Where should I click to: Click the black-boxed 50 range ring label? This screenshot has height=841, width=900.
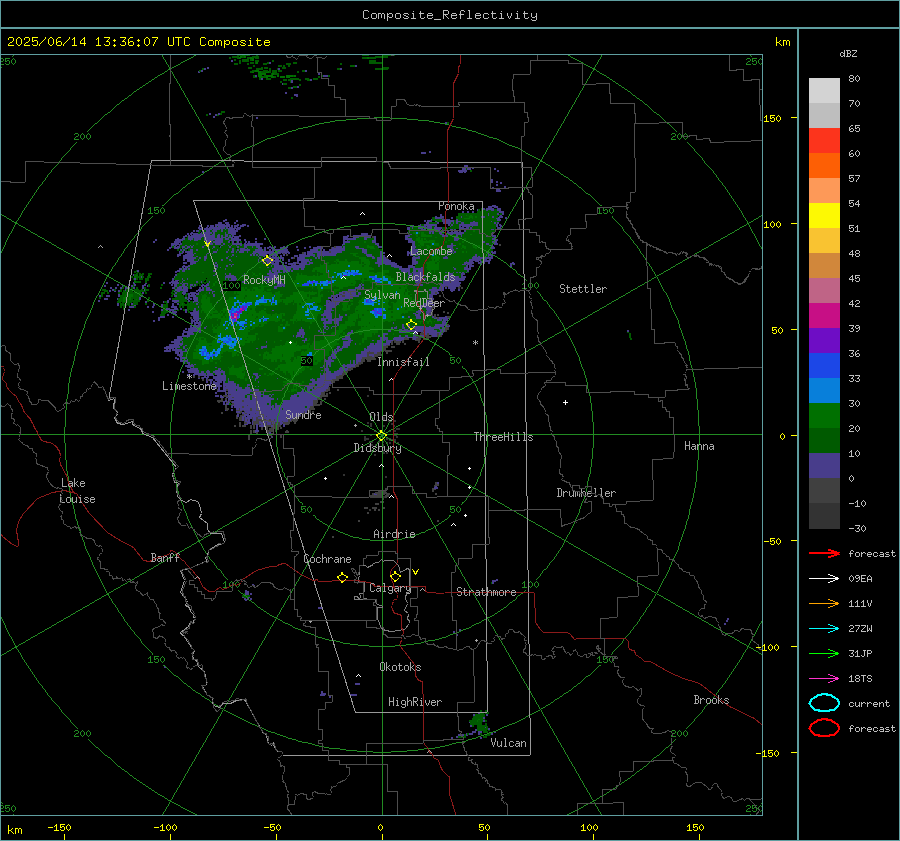click(307, 361)
